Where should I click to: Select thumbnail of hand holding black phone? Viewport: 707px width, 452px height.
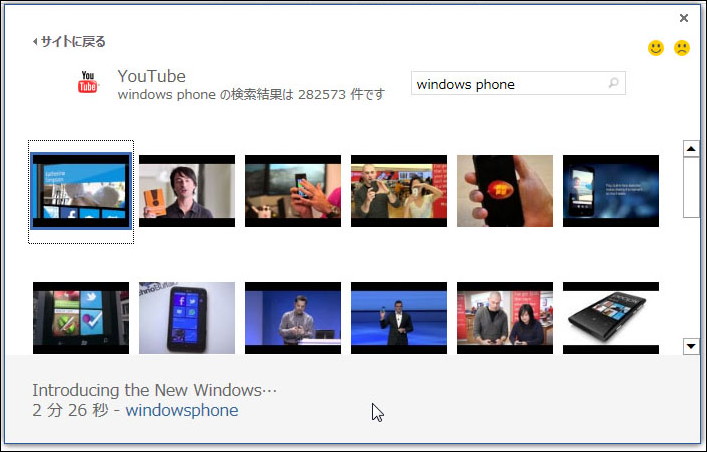tap(505, 191)
